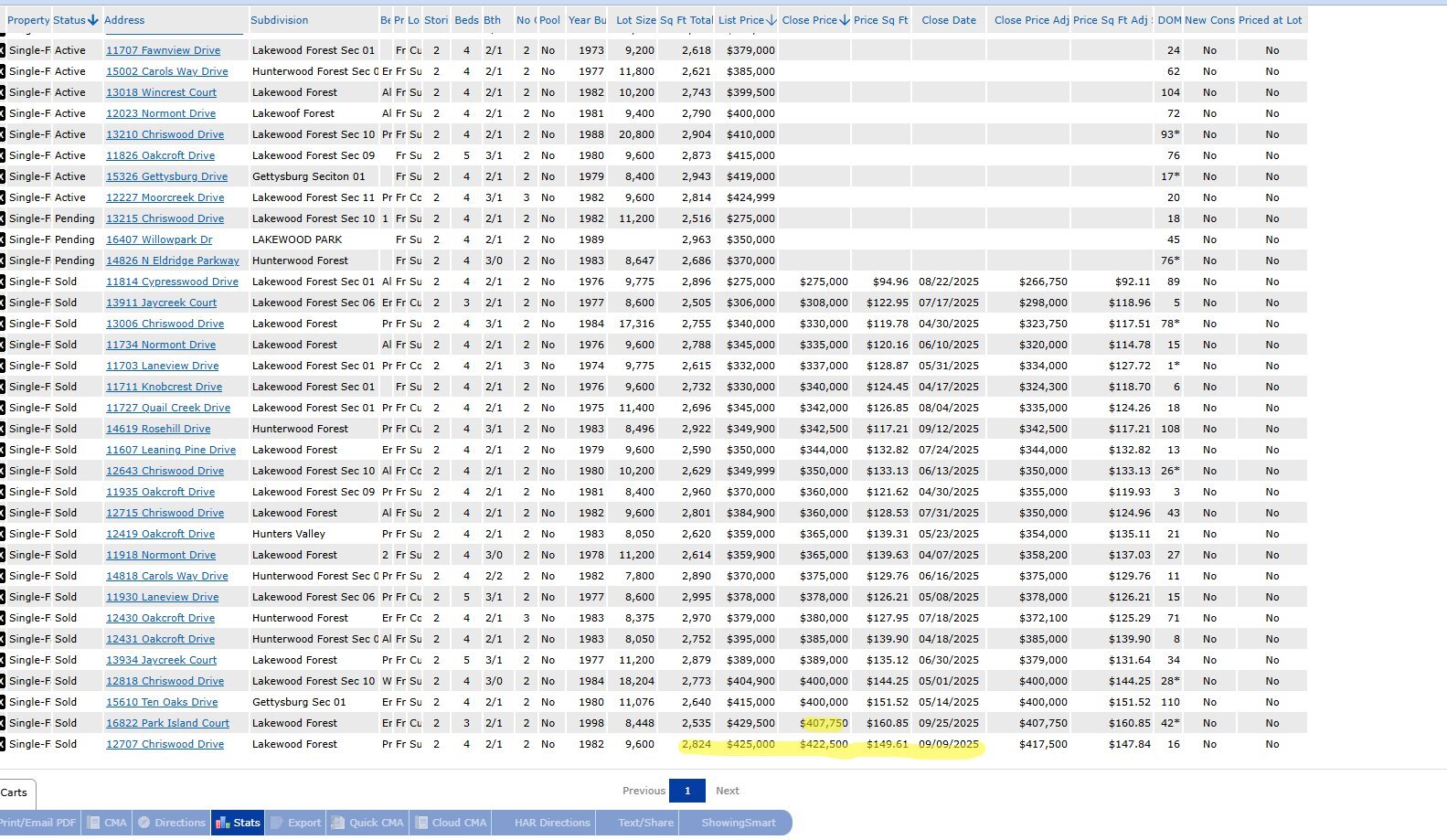The height and width of the screenshot is (840, 1447).
Task: Click the List Price sort arrow
Action: click(x=771, y=20)
